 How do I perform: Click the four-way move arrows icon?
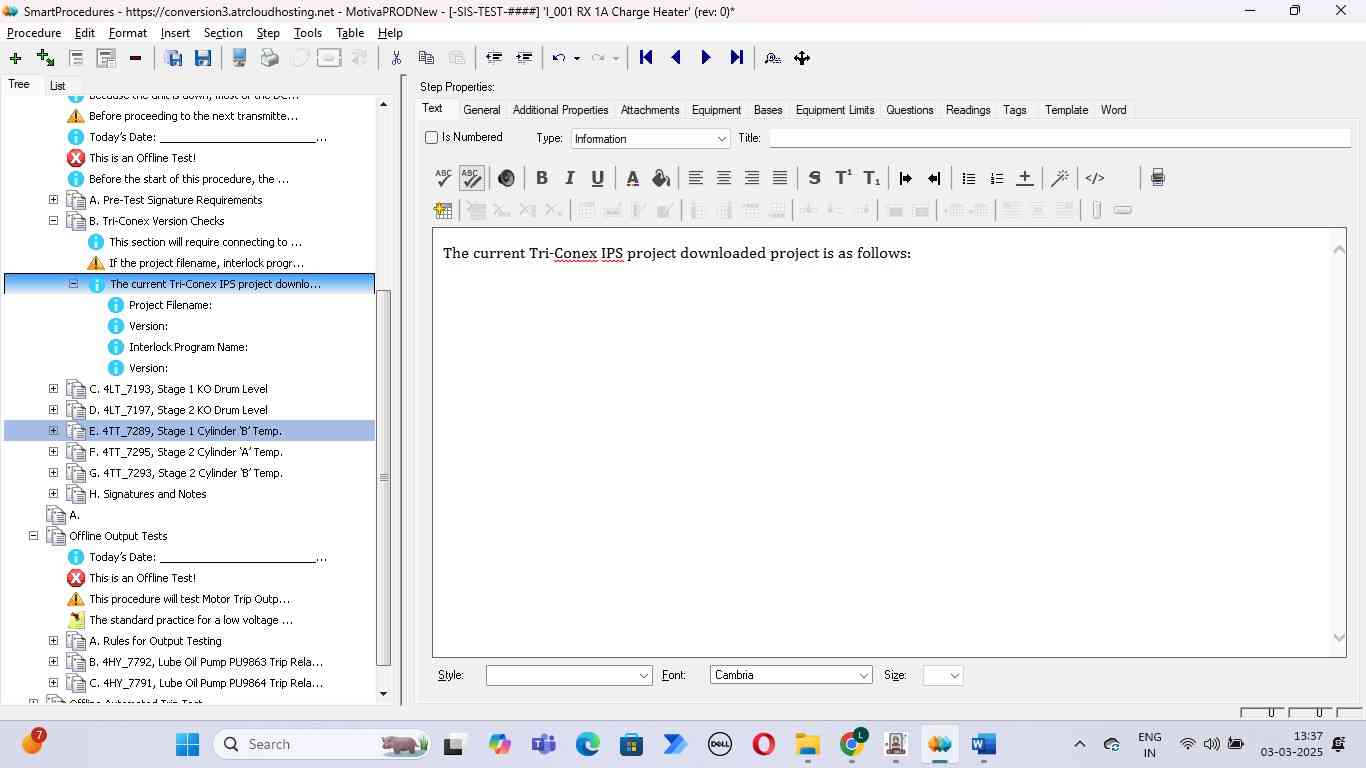[802, 58]
